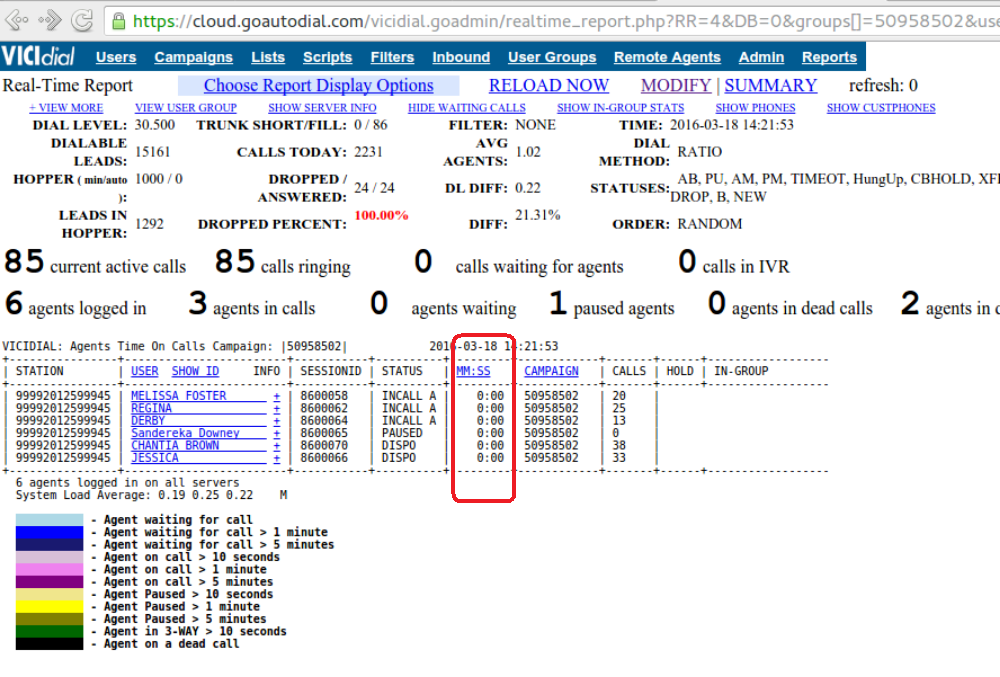Click the light blue 'Agent waiting for call' swatch
1000x677 pixels.
(49, 520)
